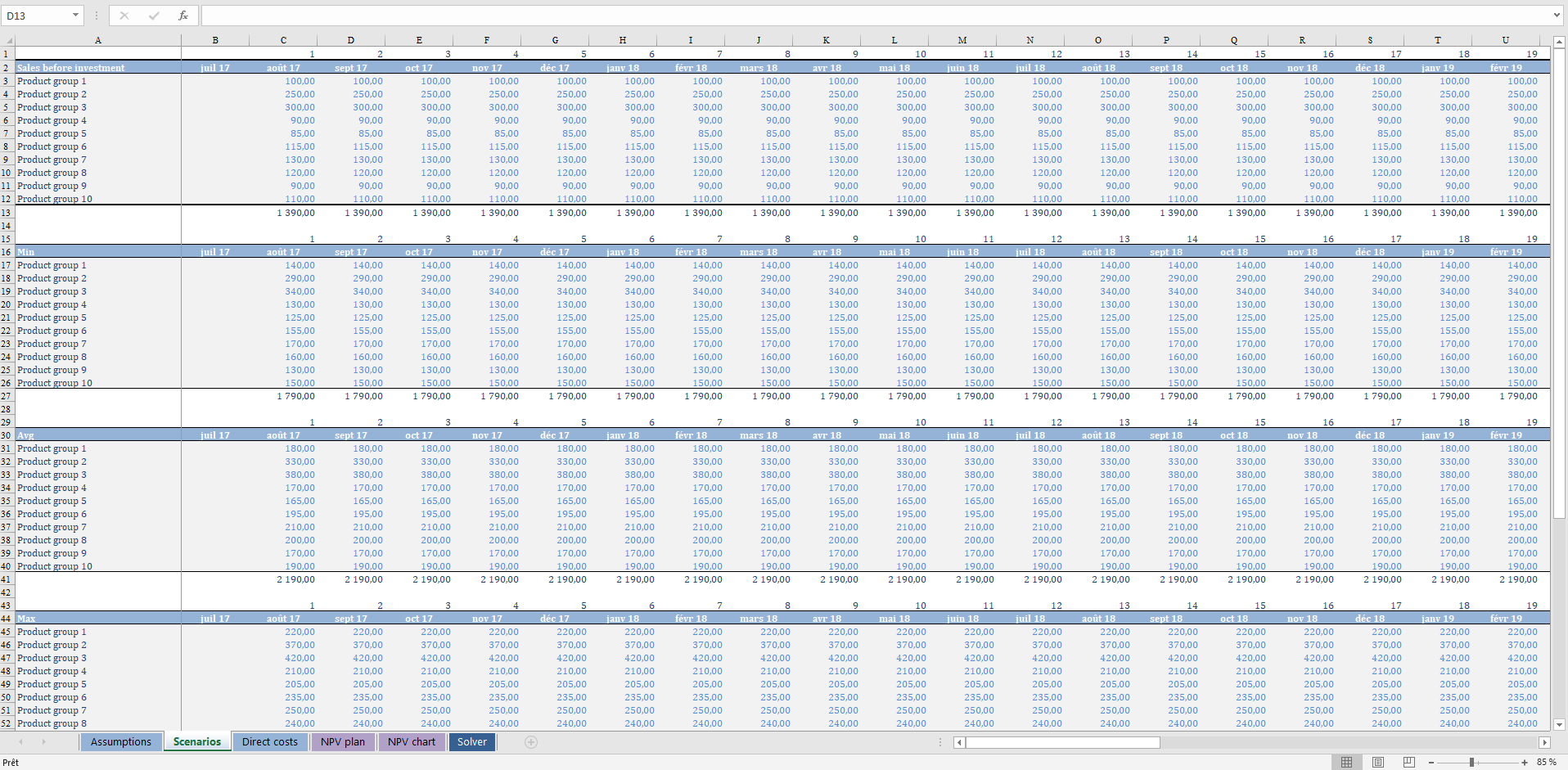This screenshot has width=1568, height=770.
Task: Click the vertical scrollbar down arrow
Action: tap(1559, 724)
